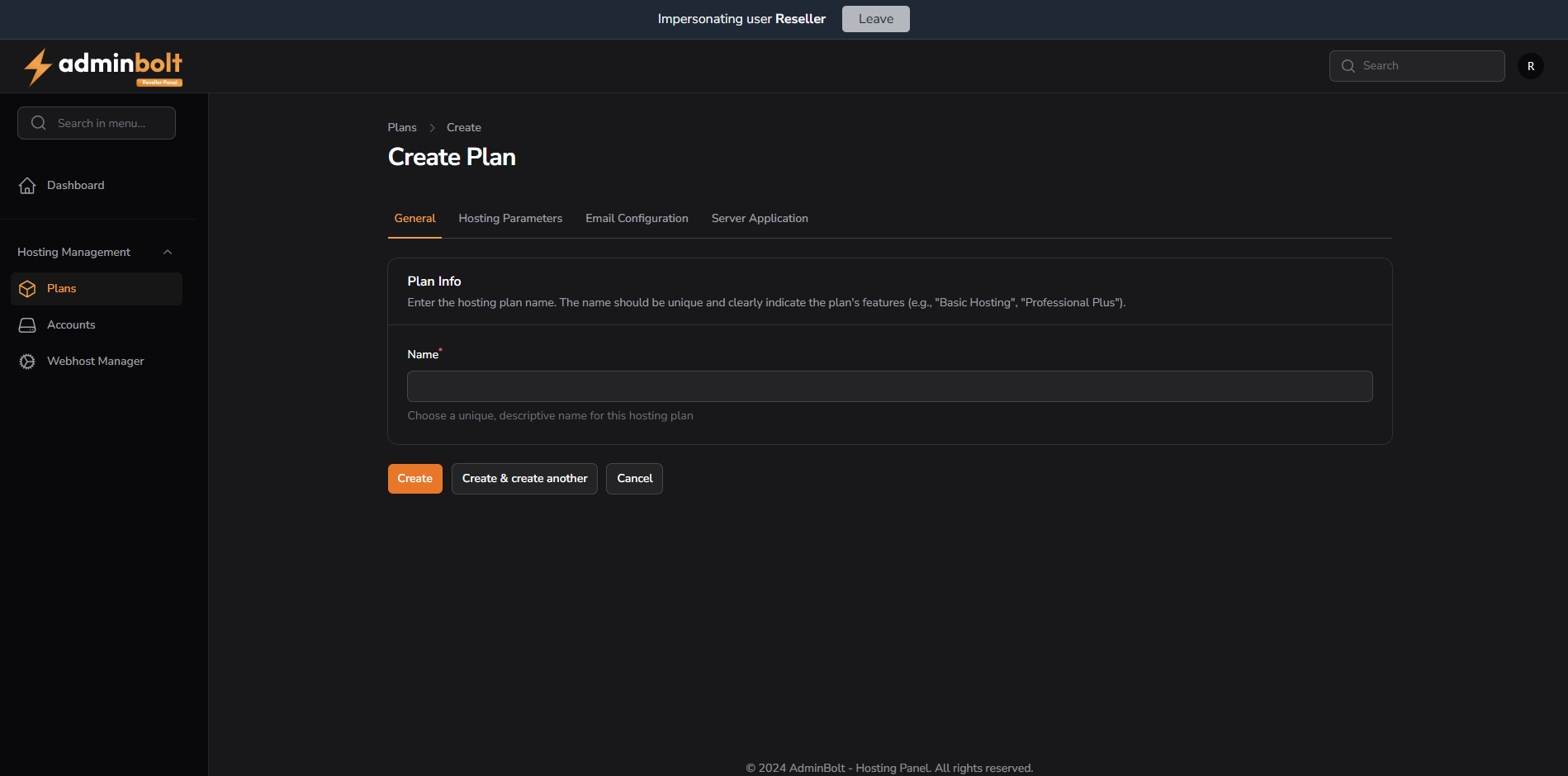Screen dimensions: 1568x776
Task: Select the Server Application tab
Action: tap(759, 219)
